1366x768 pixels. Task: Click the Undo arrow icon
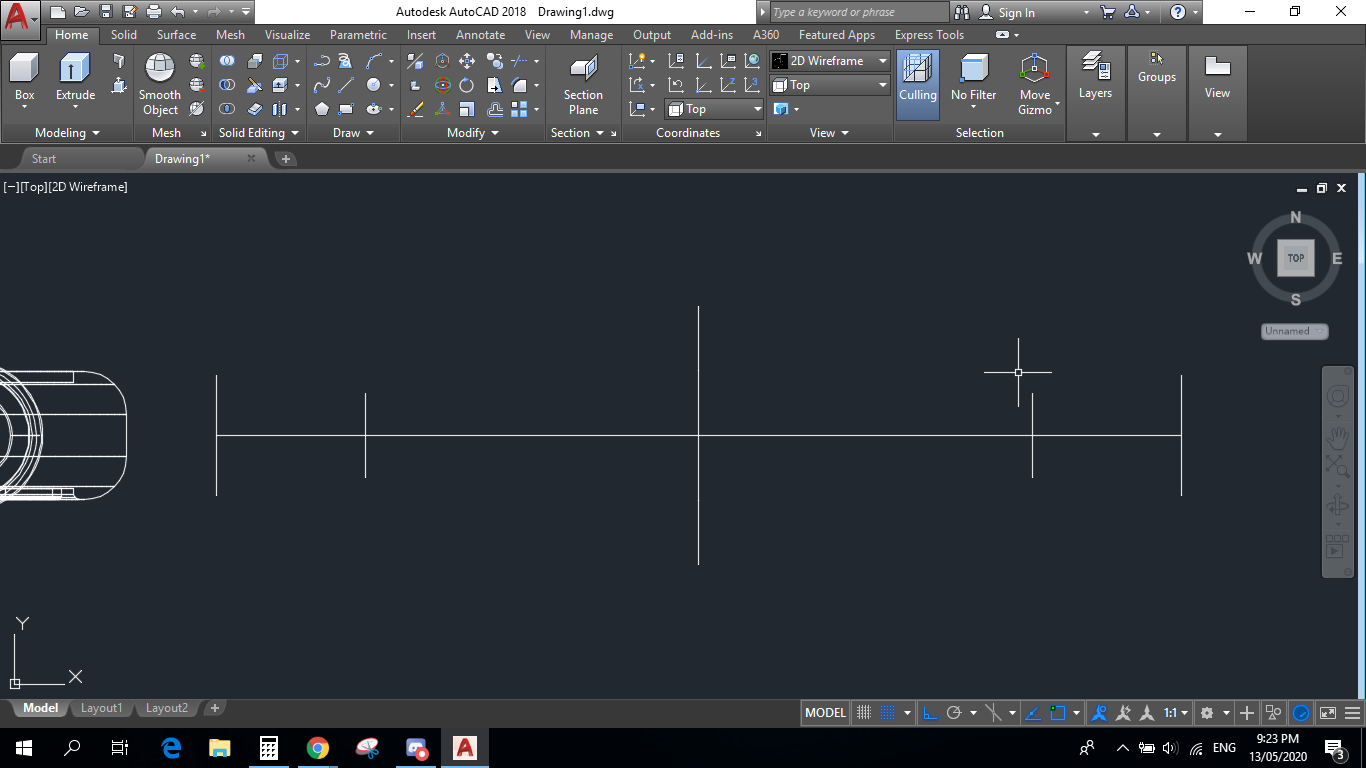pos(178,12)
